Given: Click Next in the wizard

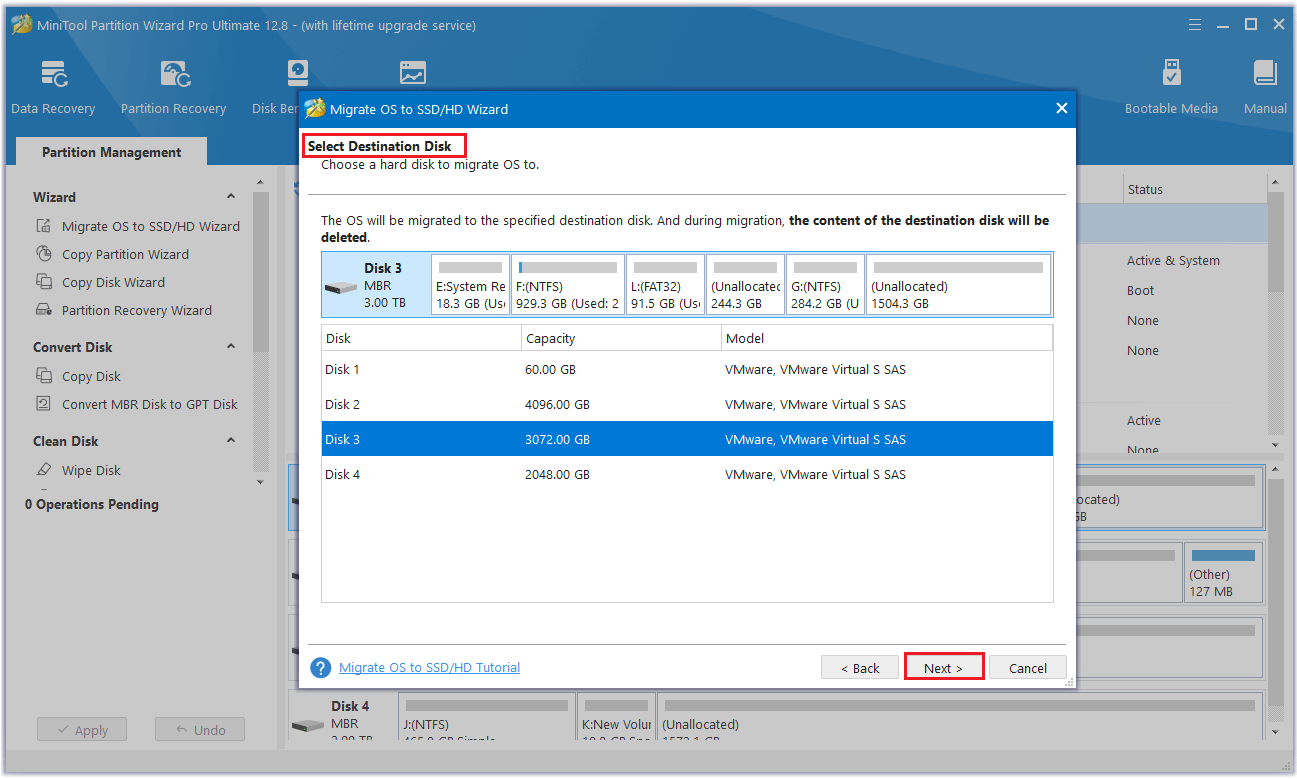Looking at the screenshot, I should pyautogui.click(x=943, y=668).
